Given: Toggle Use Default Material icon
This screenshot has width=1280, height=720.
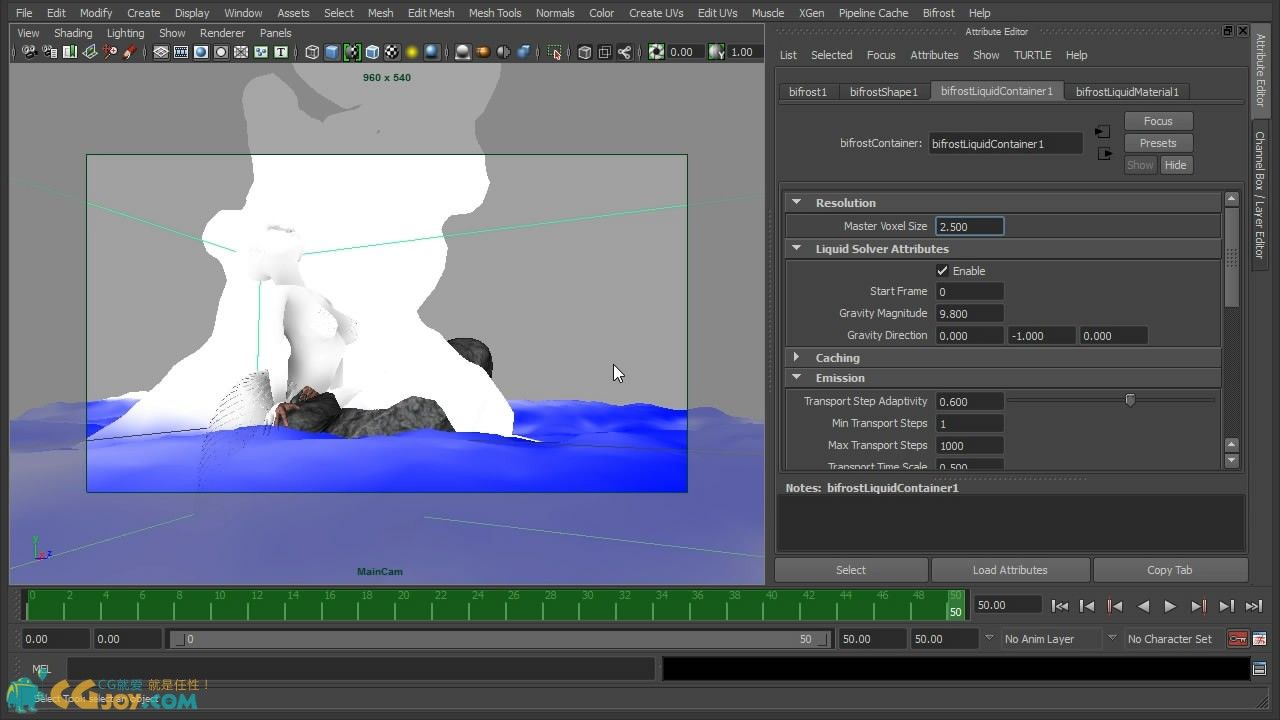Looking at the screenshot, I should click(352, 52).
